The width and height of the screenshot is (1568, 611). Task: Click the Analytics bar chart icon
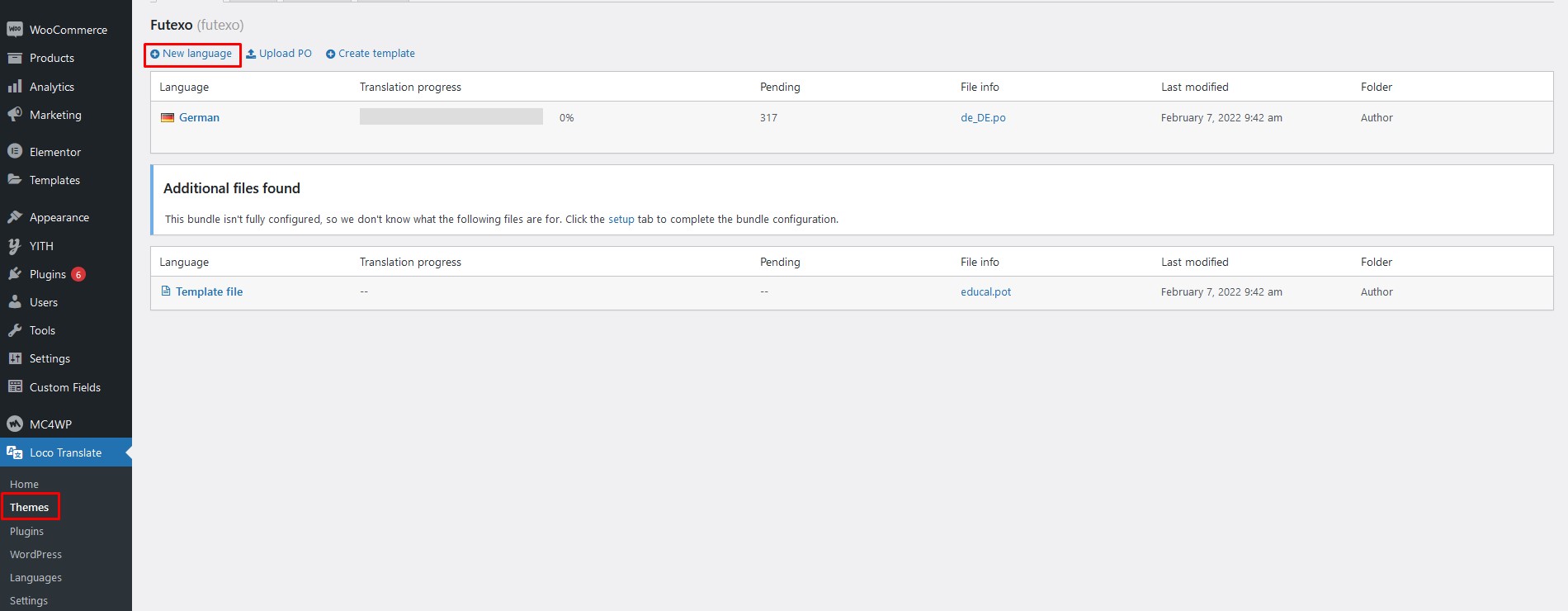coord(14,87)
